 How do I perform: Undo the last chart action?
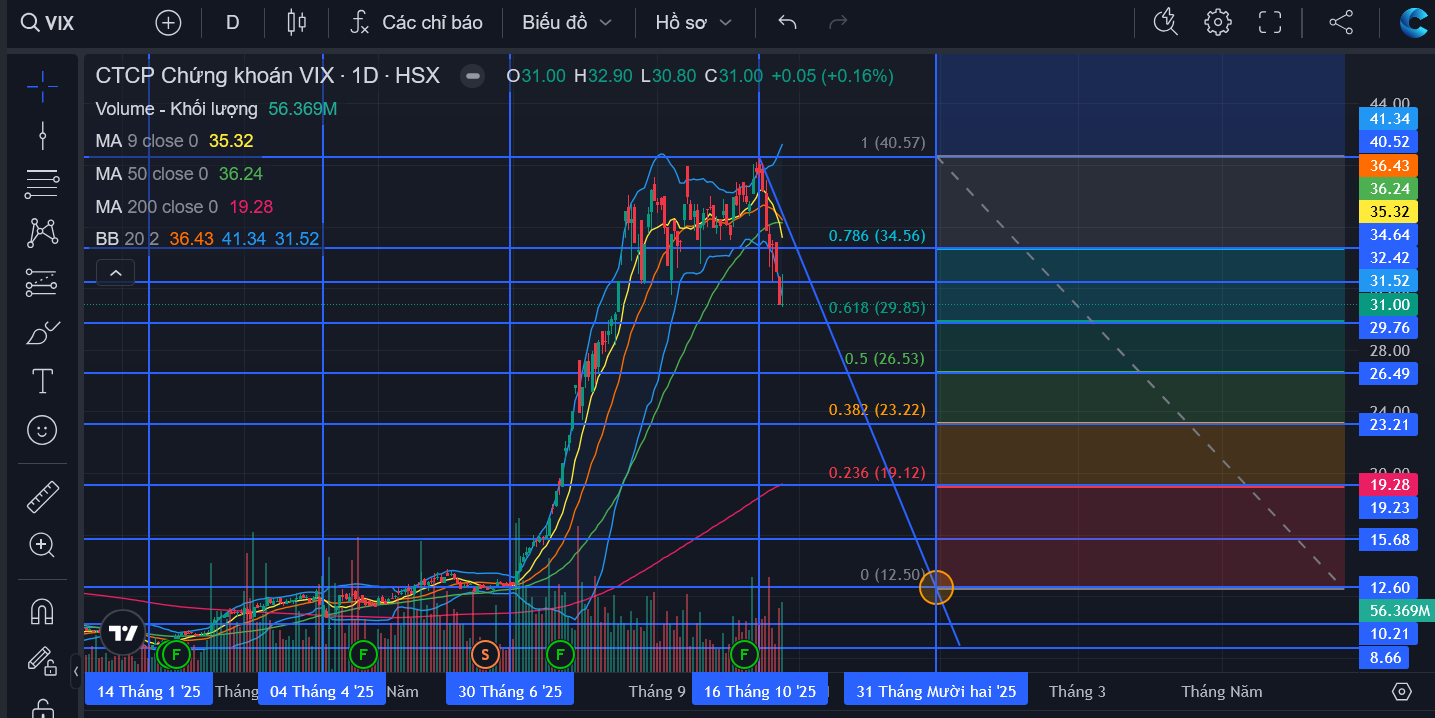pyautogui.click(x=787, y=22)
